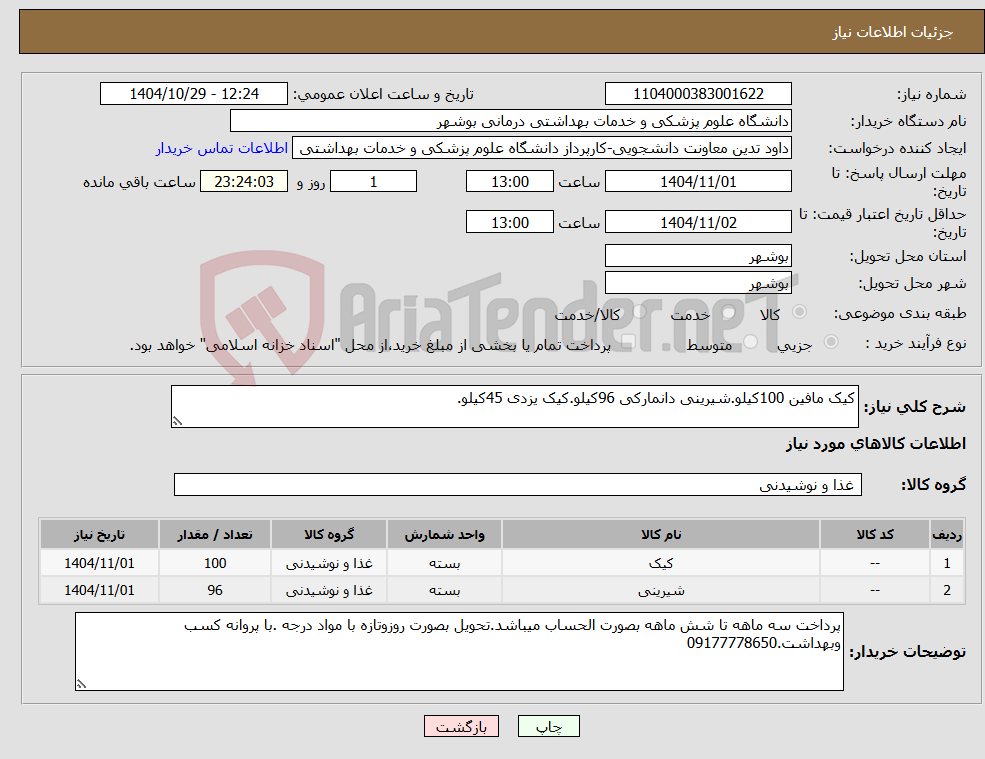Click the response deadline date 1404/11/01 field

tap(698, 182)
